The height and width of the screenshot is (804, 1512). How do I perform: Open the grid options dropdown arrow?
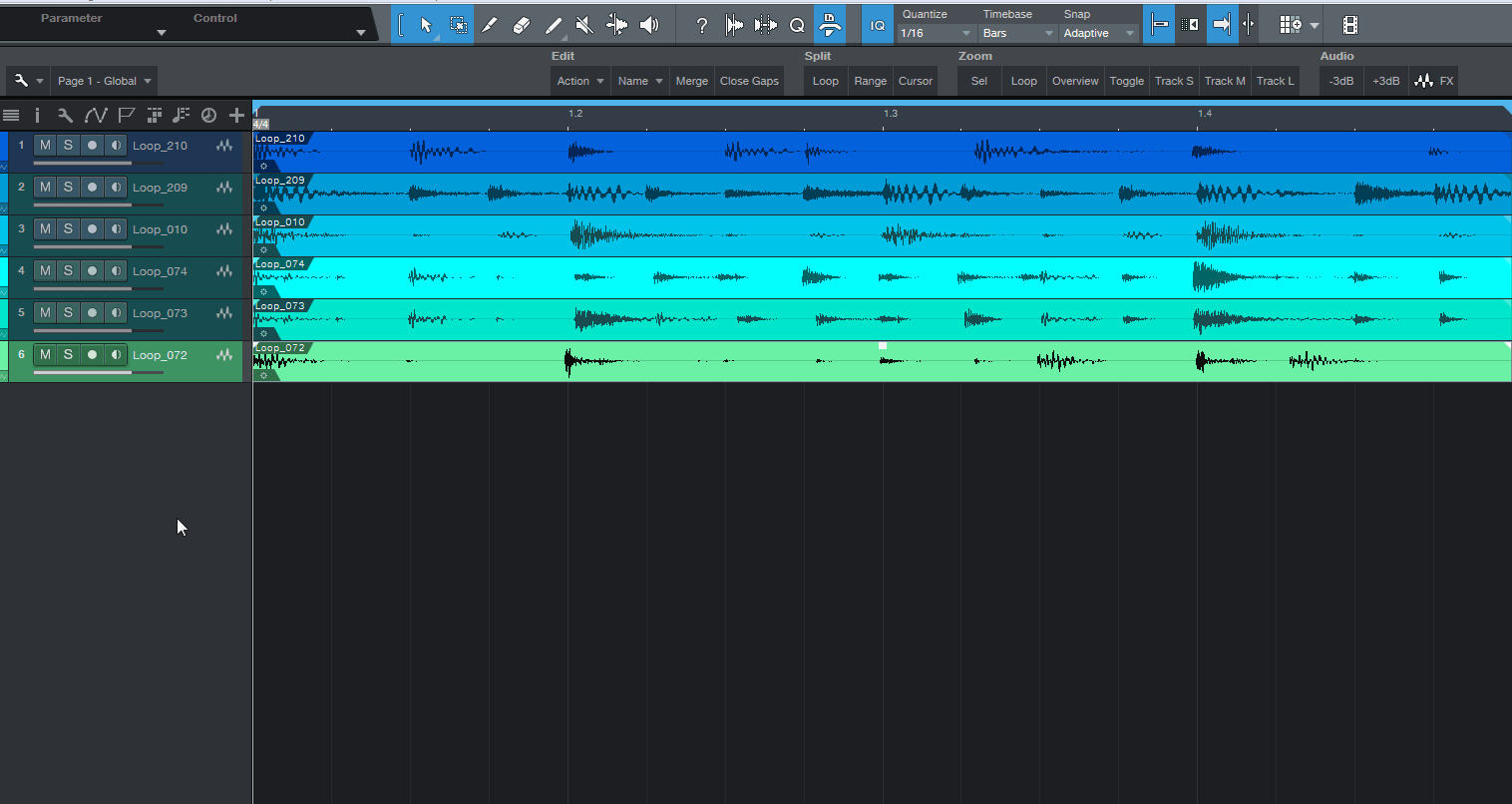pyautogui.click(x=1315, y=25)
